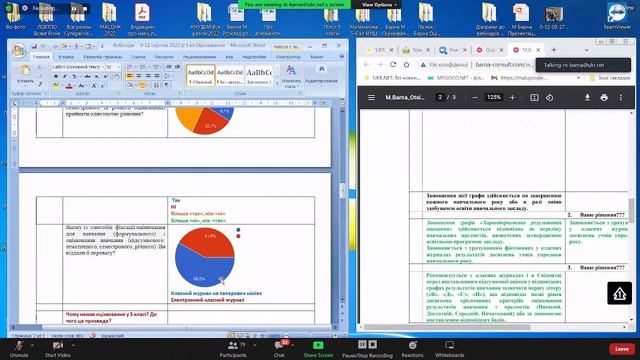Click the PDF vertical scrollbar

coord(631,210)
